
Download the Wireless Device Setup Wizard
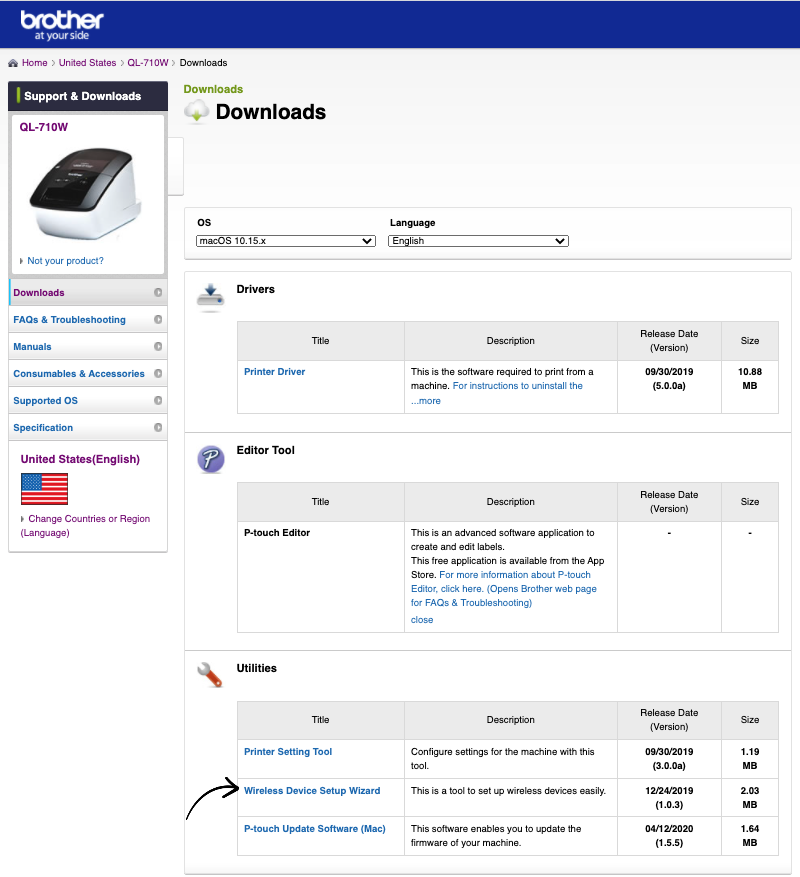point(312,791)
